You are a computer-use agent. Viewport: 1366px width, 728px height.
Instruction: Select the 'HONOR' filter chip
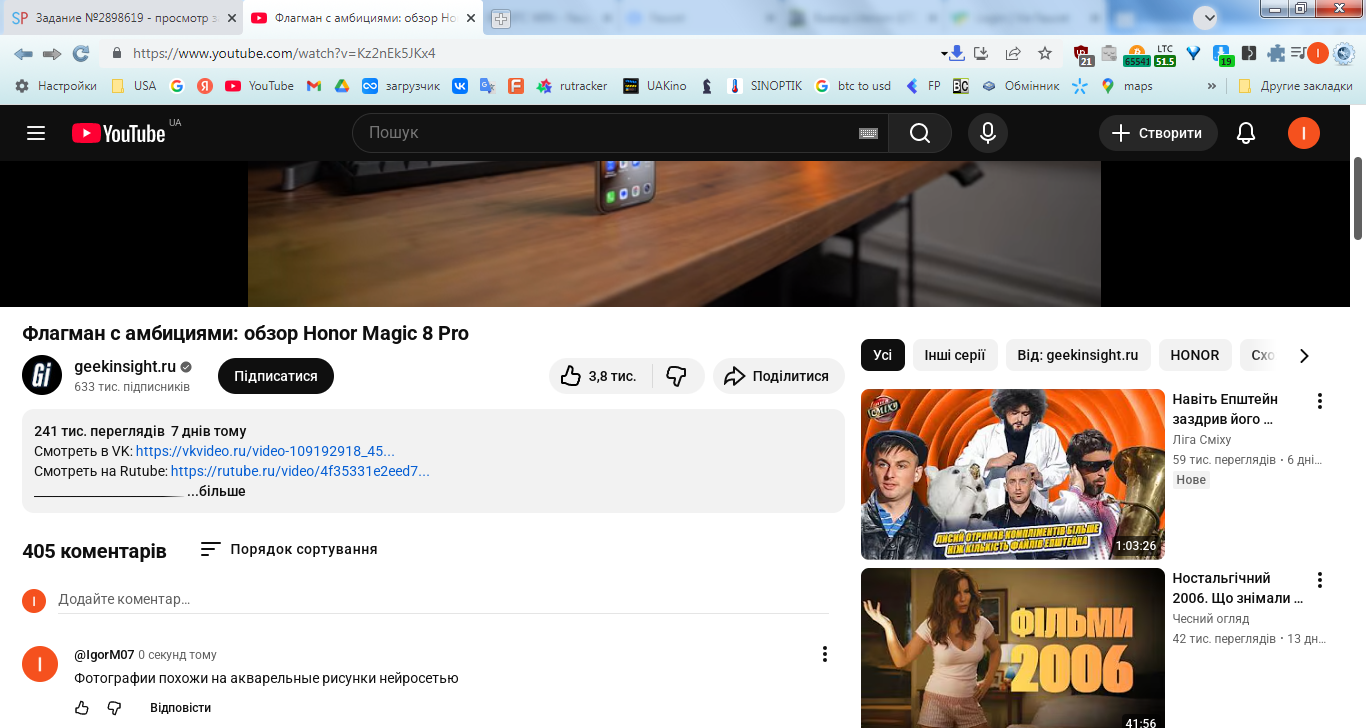1195,355
